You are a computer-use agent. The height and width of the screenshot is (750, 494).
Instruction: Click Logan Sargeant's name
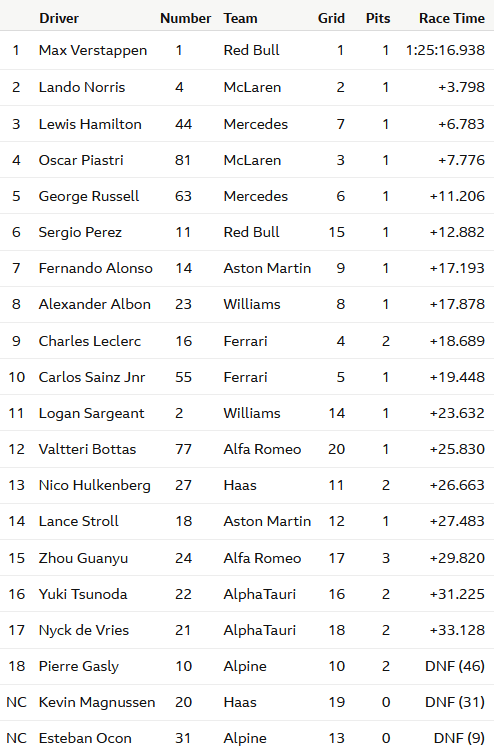click(x=91, y=413)
